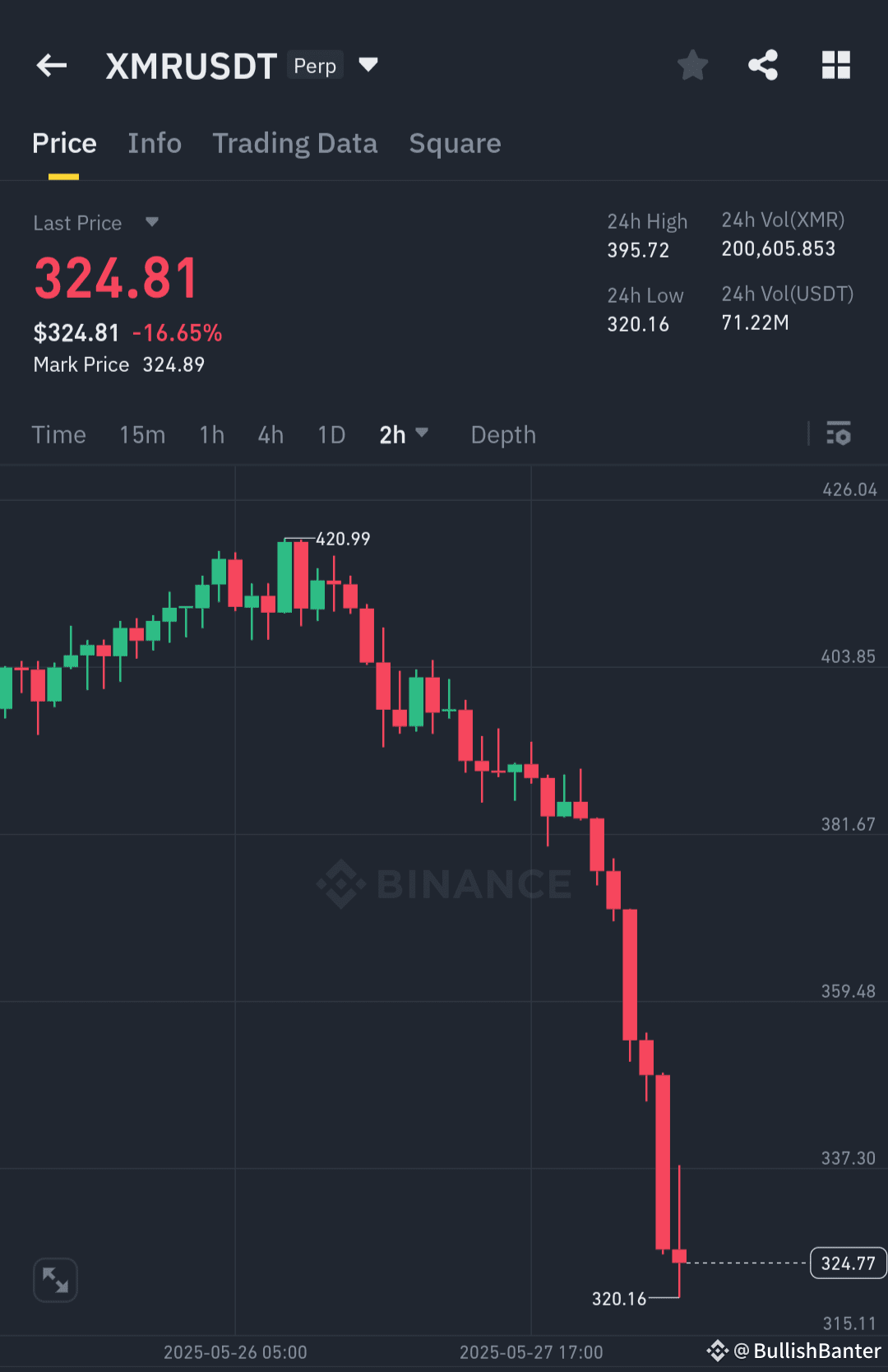The image size is (888, 1372).
Task: Switch to the Time line chart mode
Action: [x=58, y=434]
